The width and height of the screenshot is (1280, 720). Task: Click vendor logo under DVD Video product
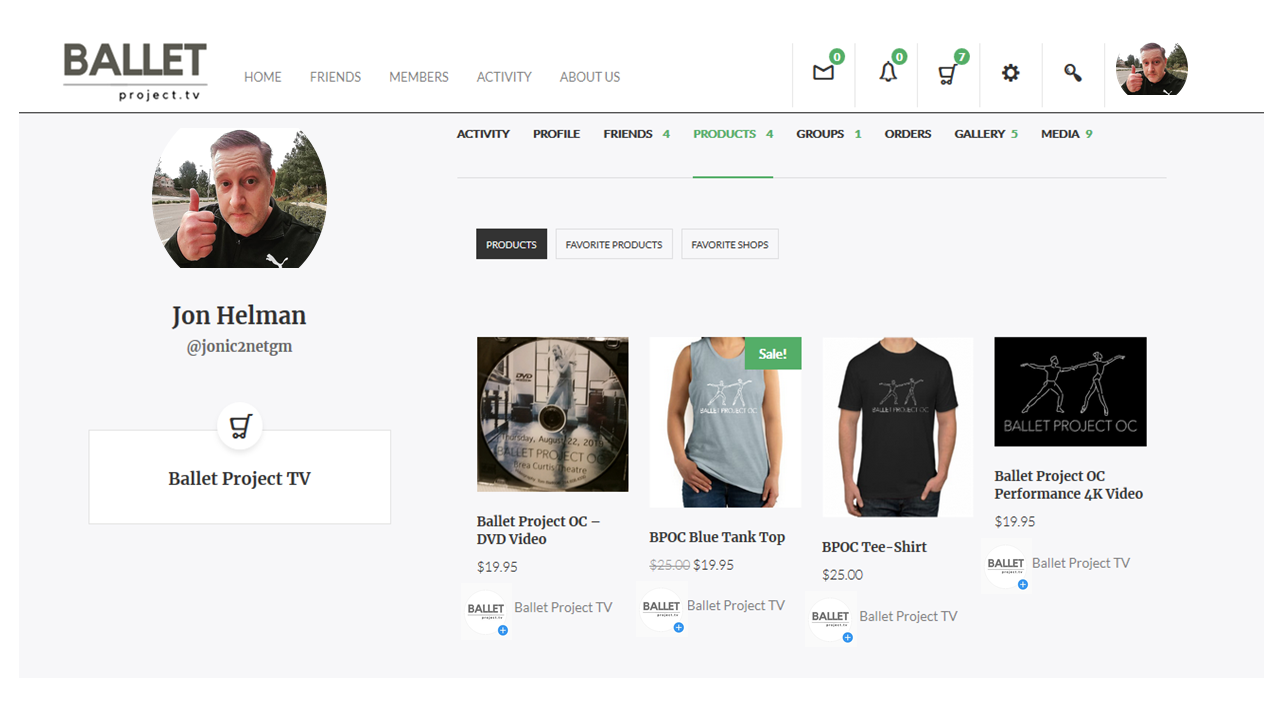tap(486, 610)
